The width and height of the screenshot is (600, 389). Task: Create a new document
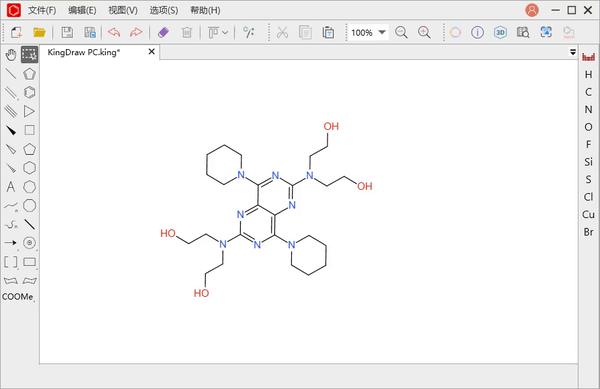coord(16,33)
